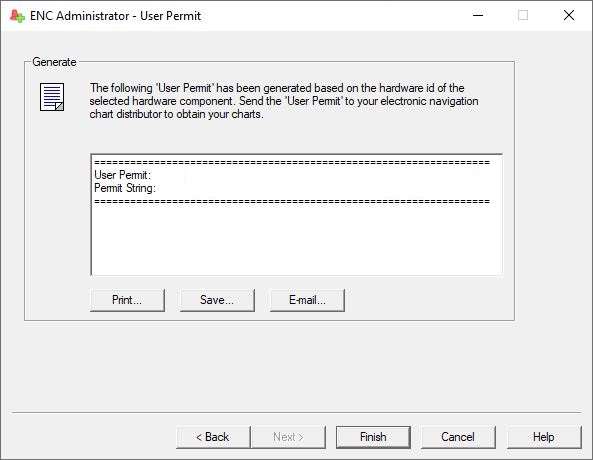Place cursor on the 'Permit String:' line
The image size is (593, 460).
click(x=125, y=188)
